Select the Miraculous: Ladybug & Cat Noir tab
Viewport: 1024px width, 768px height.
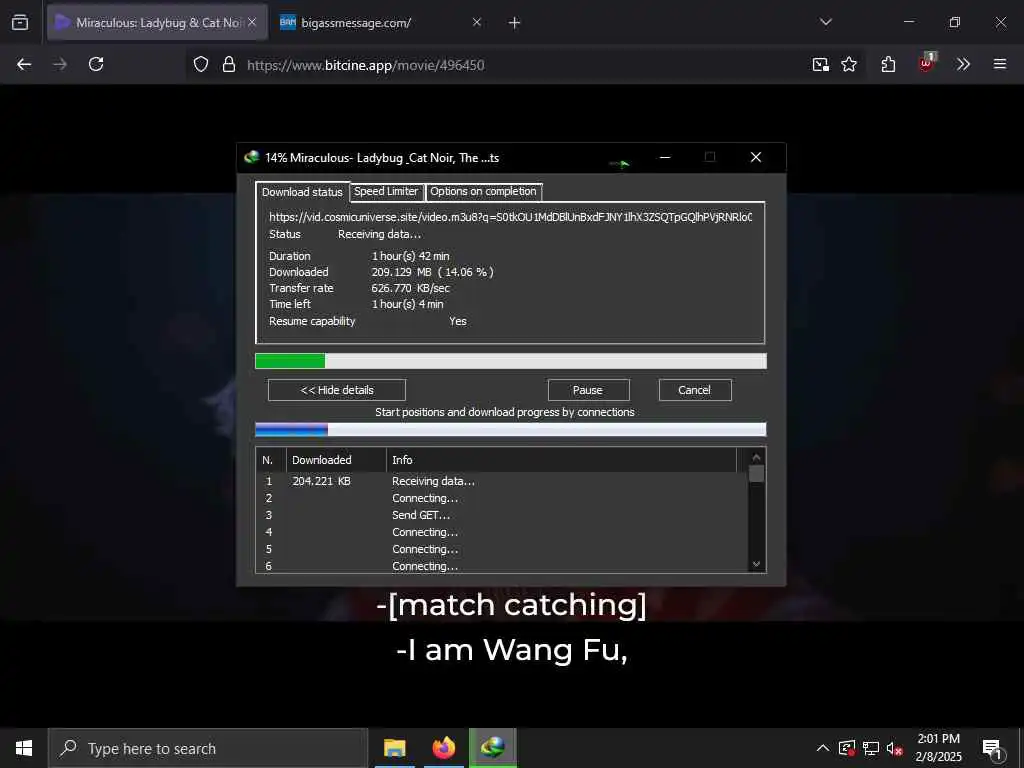pos(157,23)
